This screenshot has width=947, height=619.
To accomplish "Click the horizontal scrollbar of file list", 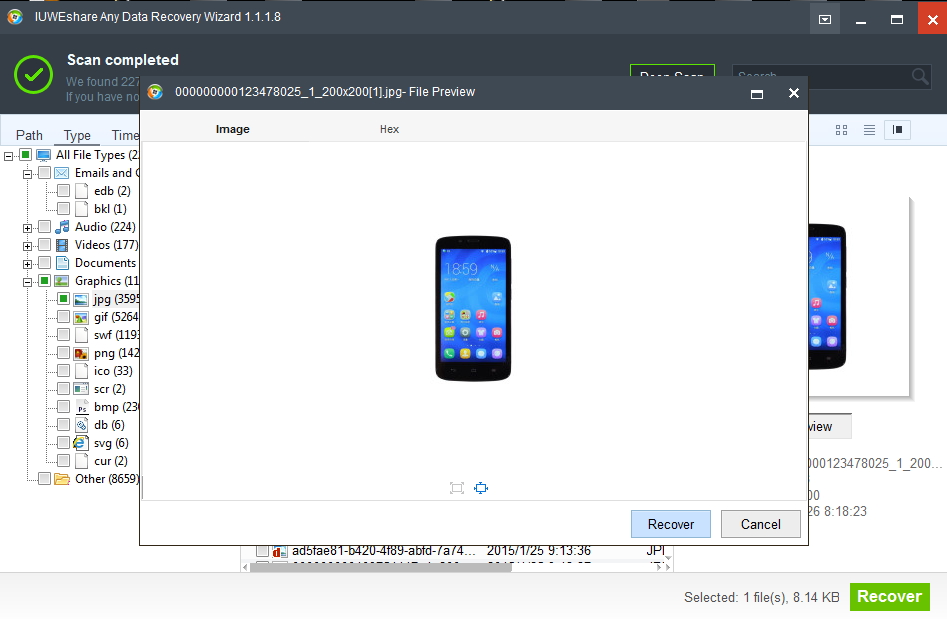I will tap(380, 567).
